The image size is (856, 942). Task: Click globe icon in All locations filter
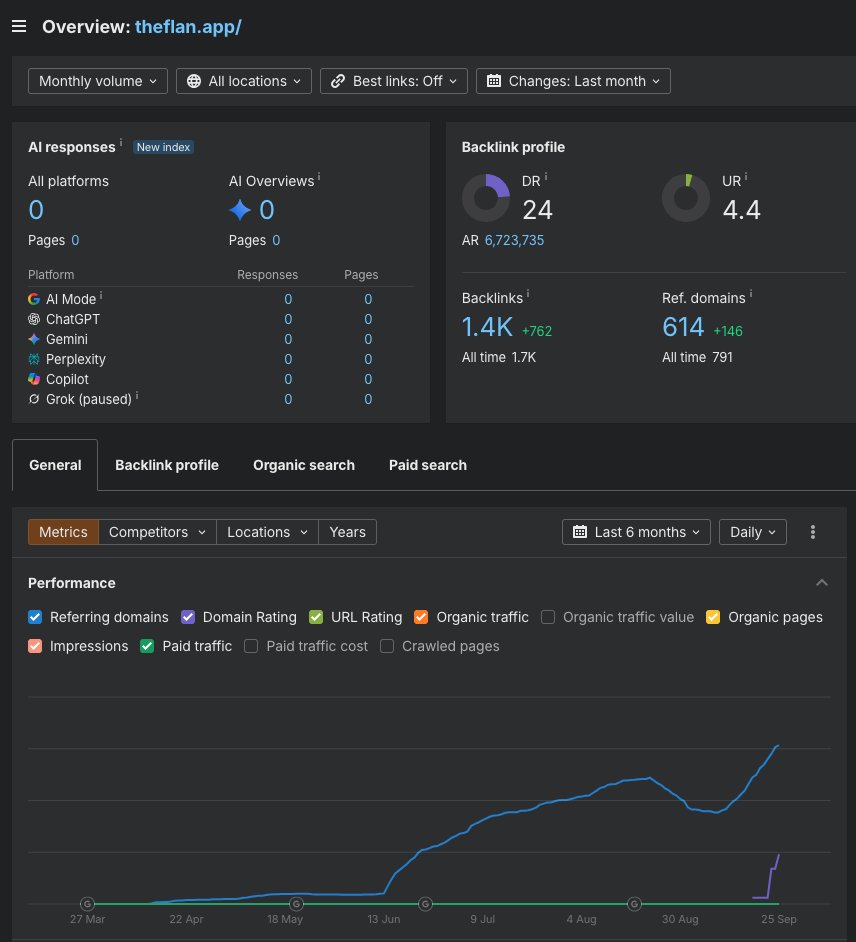[x=193, y=81]
